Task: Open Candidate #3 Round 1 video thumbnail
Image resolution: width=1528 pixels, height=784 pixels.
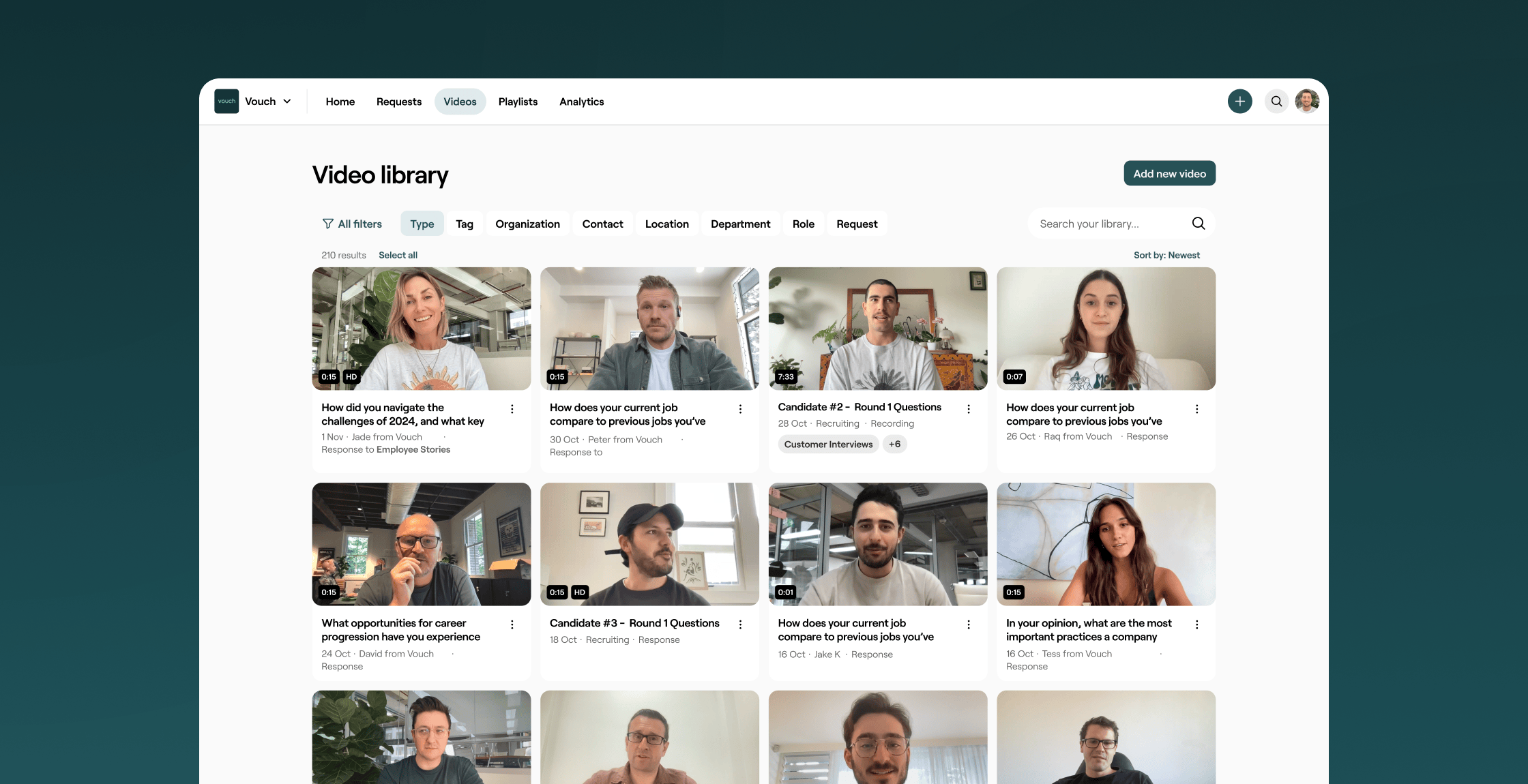Action: tap(649, 544)
